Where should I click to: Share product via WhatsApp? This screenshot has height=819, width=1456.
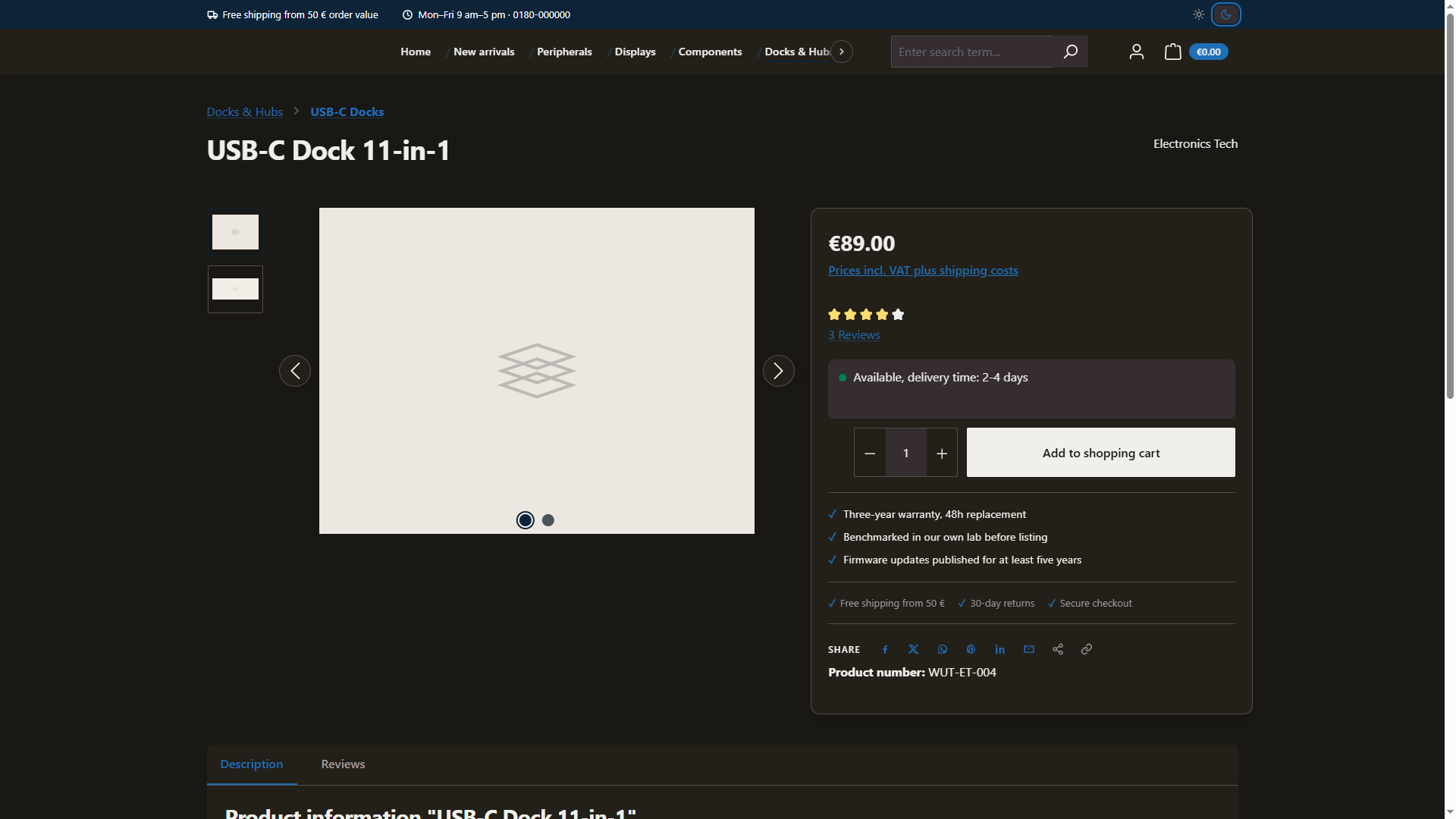[x=943, y=650]
